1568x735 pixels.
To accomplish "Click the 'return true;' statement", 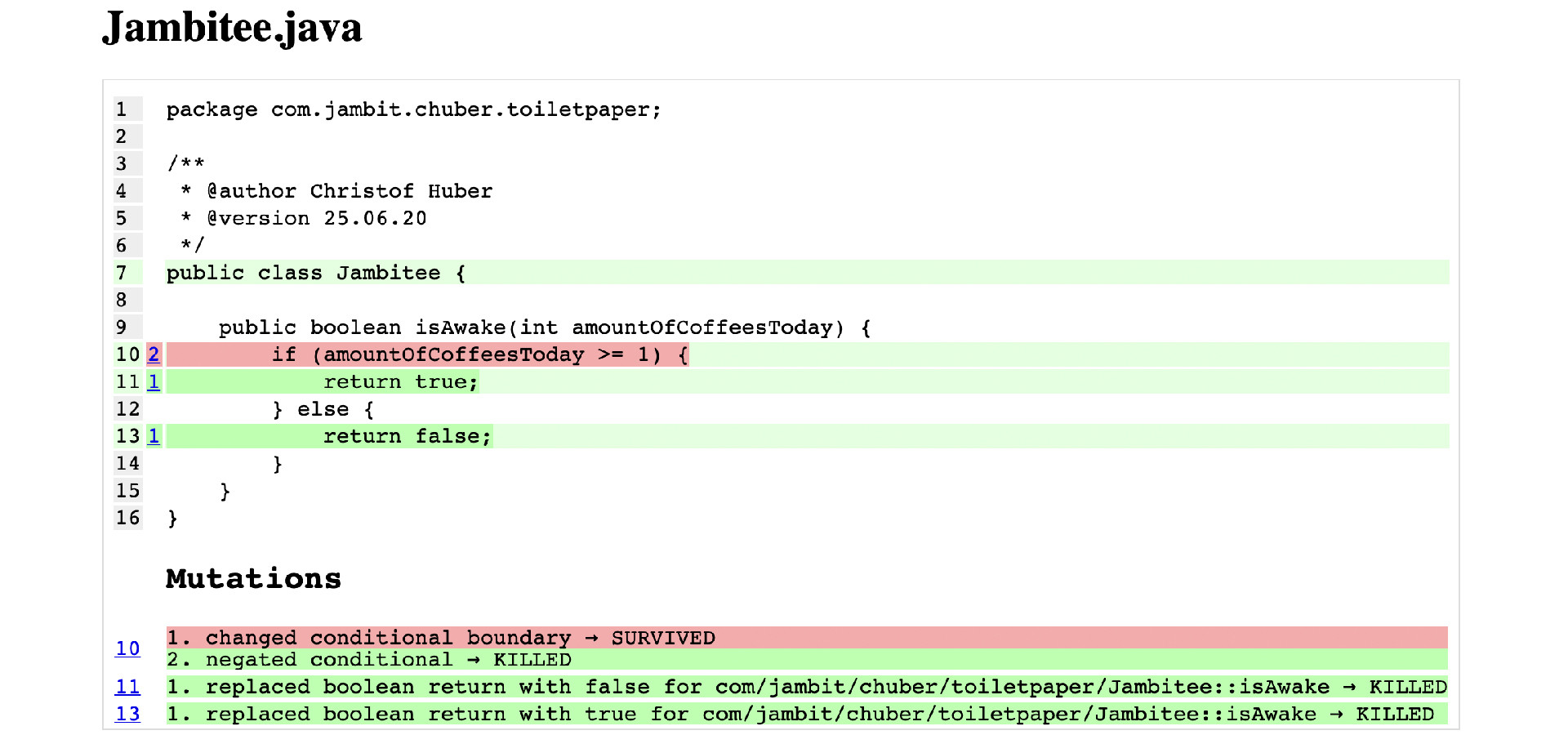I will coord(400,381).
